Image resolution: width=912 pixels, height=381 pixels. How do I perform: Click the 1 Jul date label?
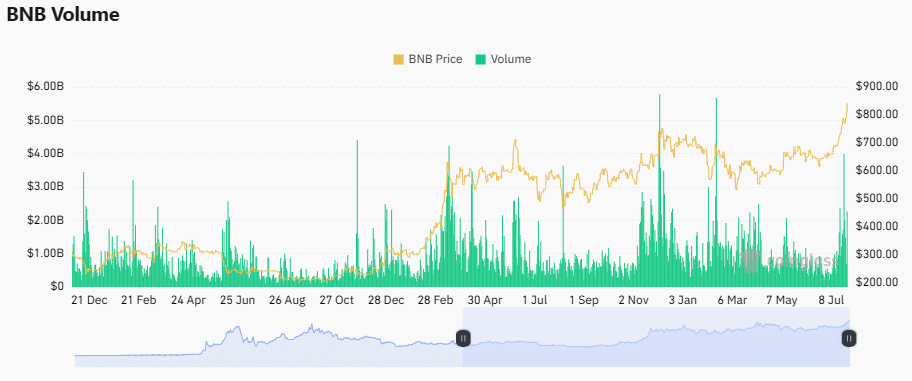pyautogui.click(x=535, y=300)
